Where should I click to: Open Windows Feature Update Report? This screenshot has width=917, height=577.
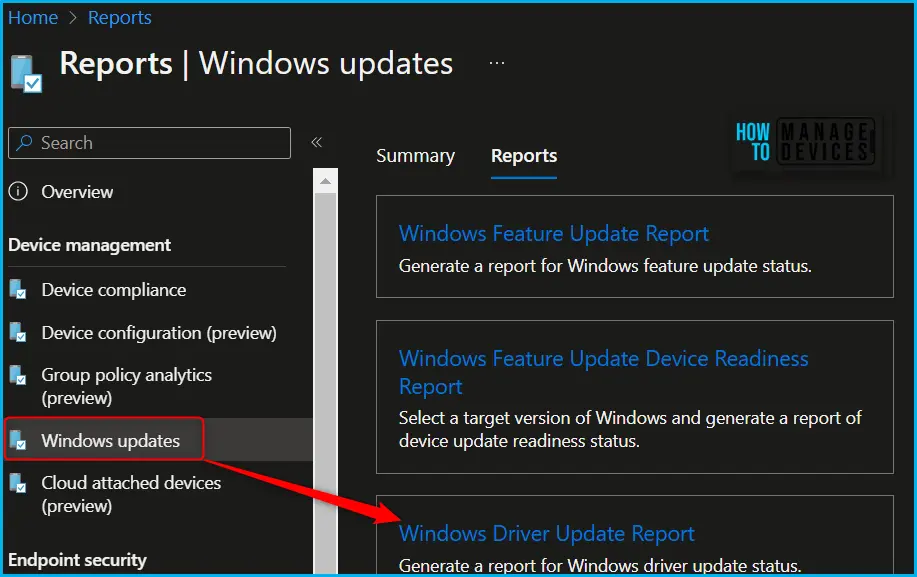tap(553, 234)
